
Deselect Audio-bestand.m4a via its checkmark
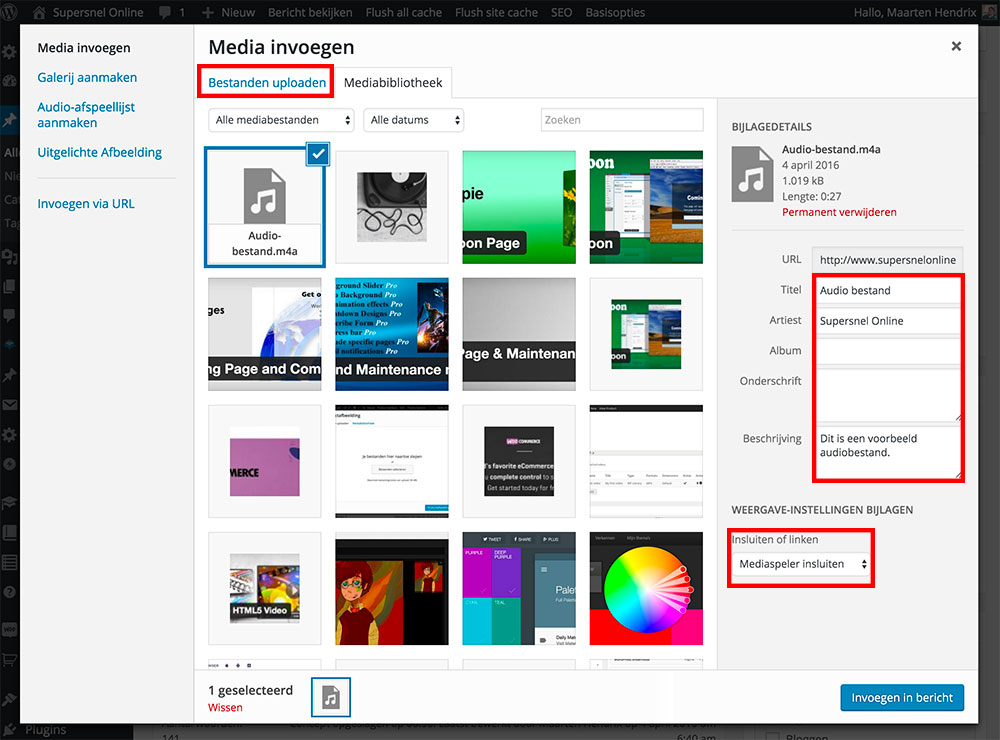coord(317,154)
